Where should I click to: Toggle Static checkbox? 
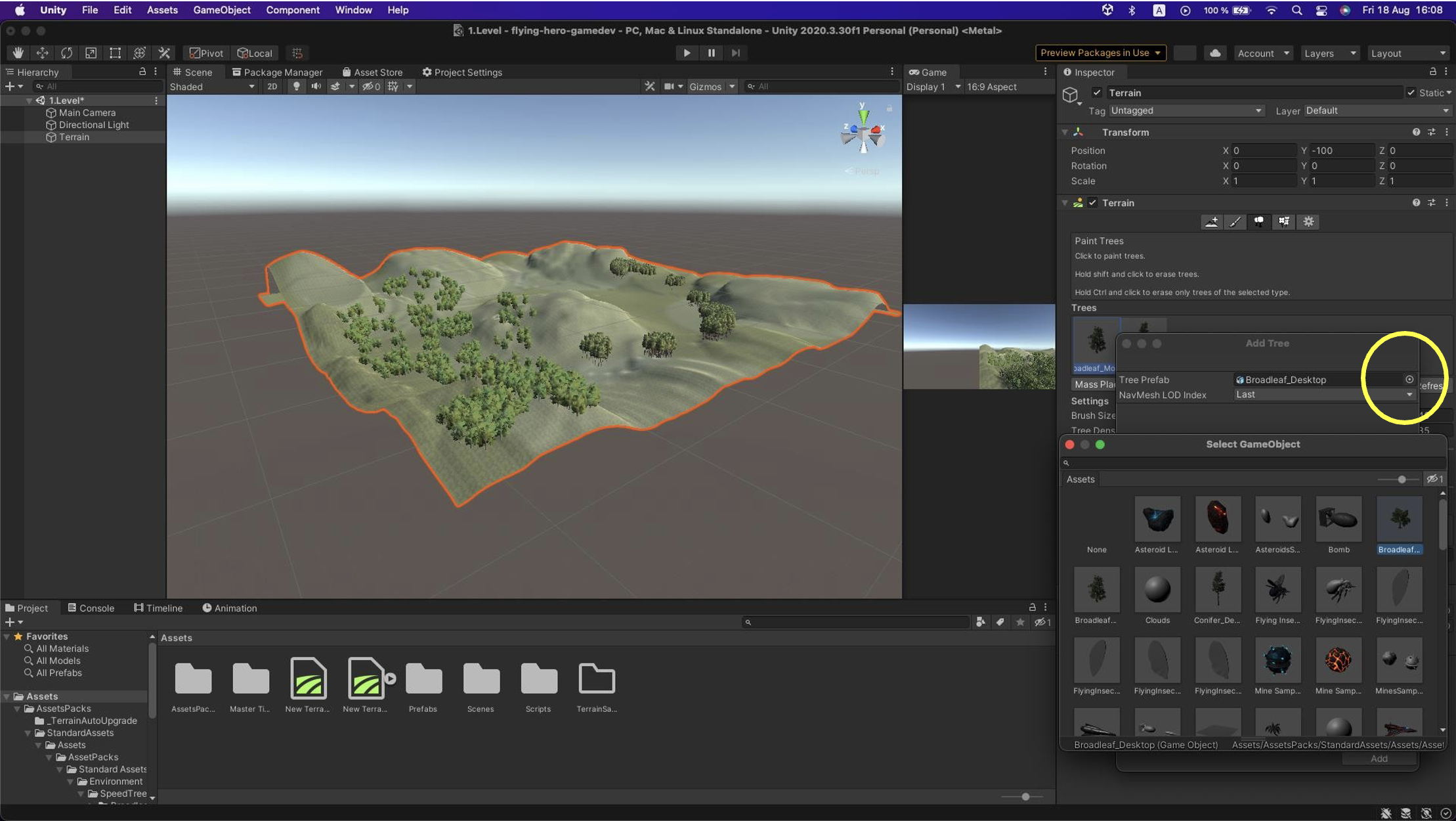(x=1411, y=93)
